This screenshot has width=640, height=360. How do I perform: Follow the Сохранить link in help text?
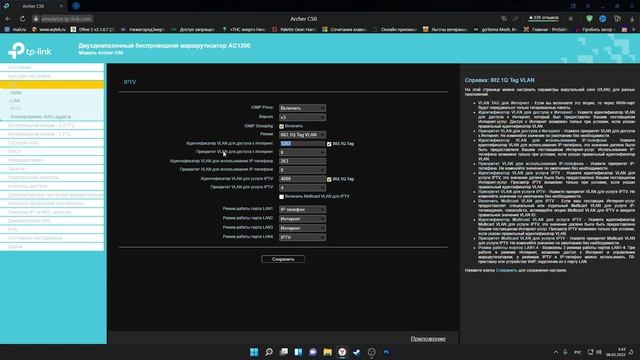[507, 270]
